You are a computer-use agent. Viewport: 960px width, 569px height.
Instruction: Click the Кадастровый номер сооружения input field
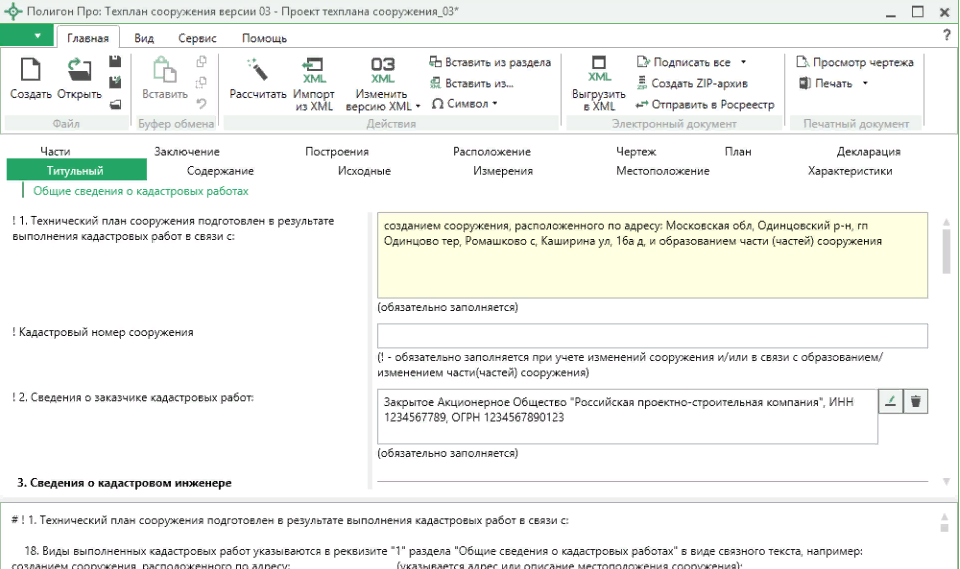click(652, 335)
